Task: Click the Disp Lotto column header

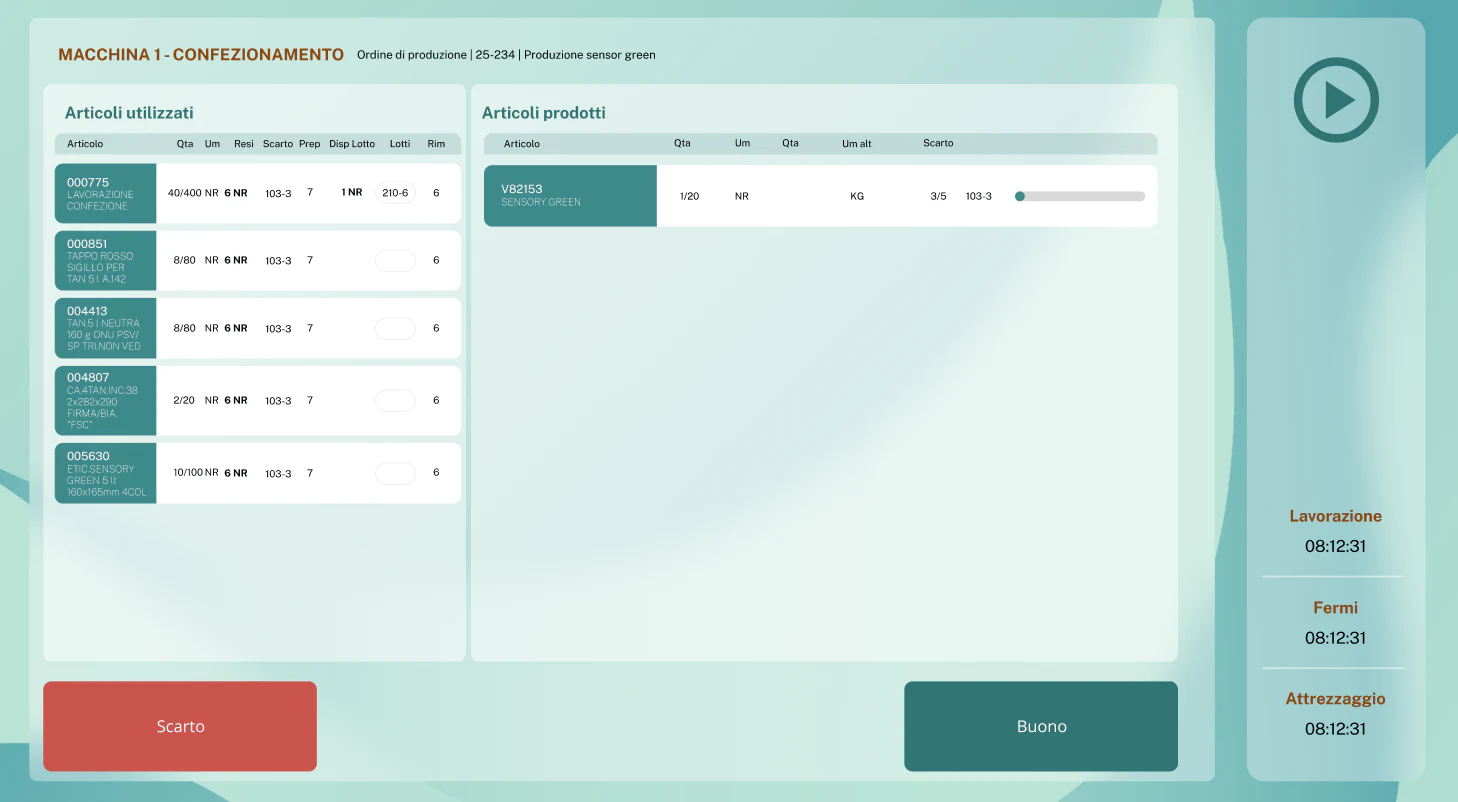Action: [352, 144]
